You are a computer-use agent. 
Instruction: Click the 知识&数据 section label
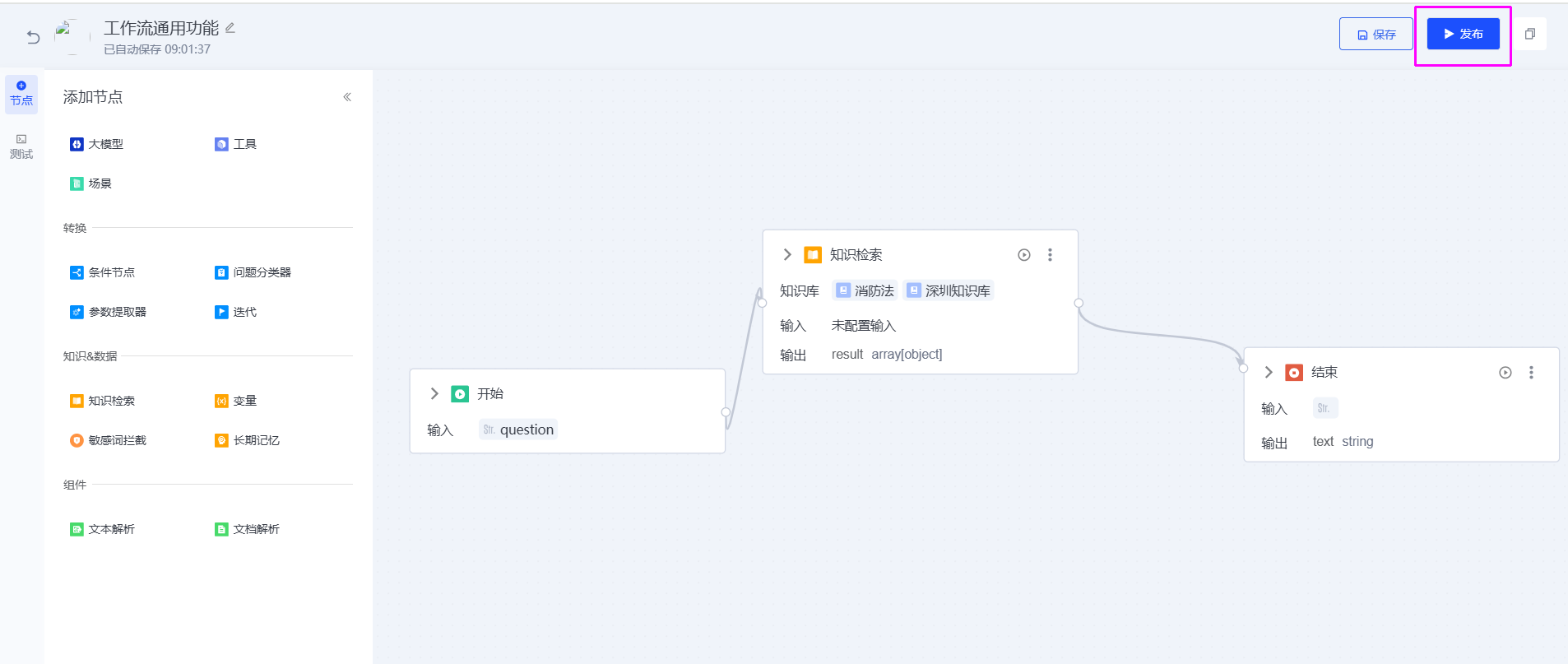pyautogui.click(x=90, y=356)
